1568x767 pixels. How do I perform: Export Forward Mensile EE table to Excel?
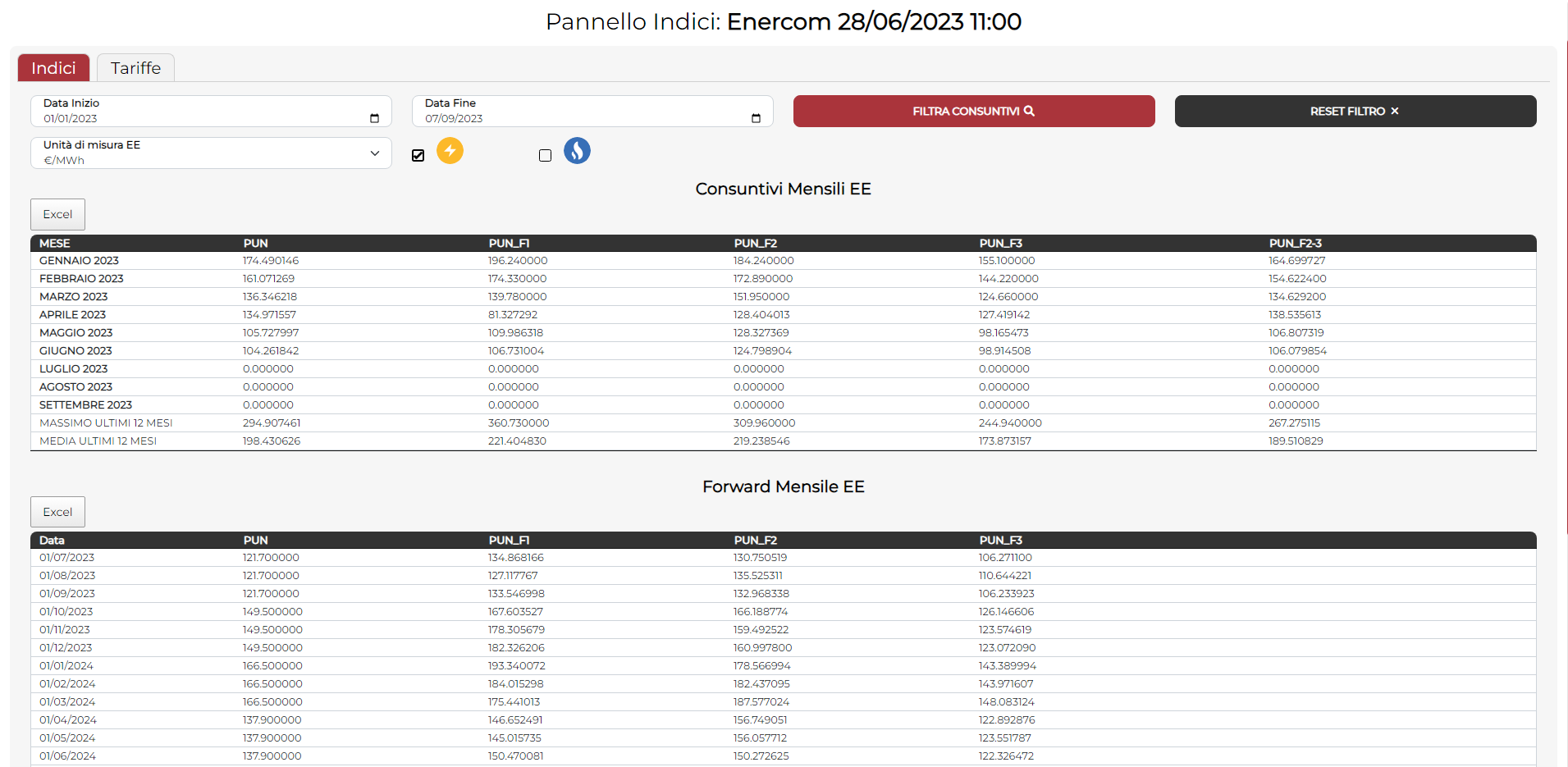click(x=57, y=513)
